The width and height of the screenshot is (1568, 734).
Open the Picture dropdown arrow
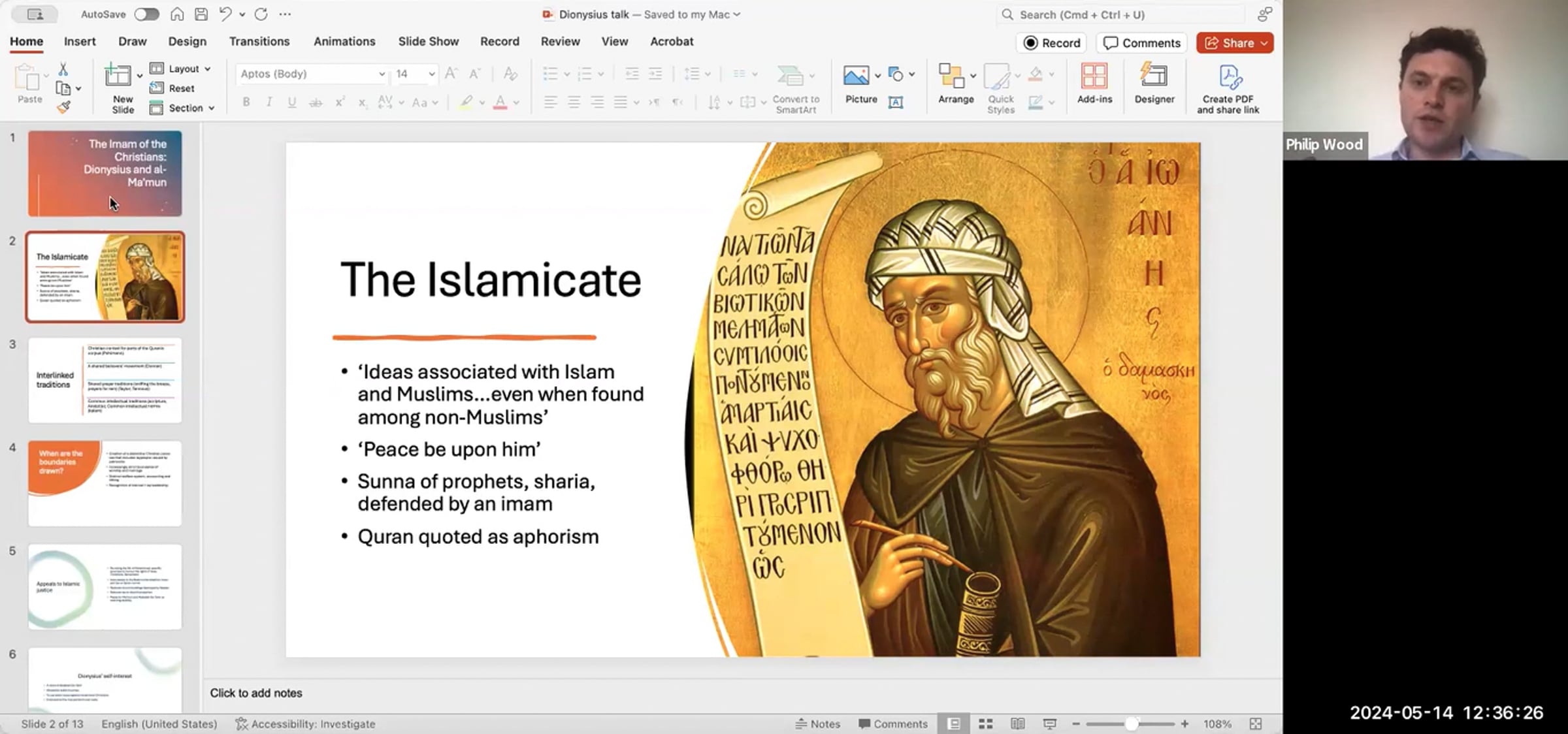[877, 74]
